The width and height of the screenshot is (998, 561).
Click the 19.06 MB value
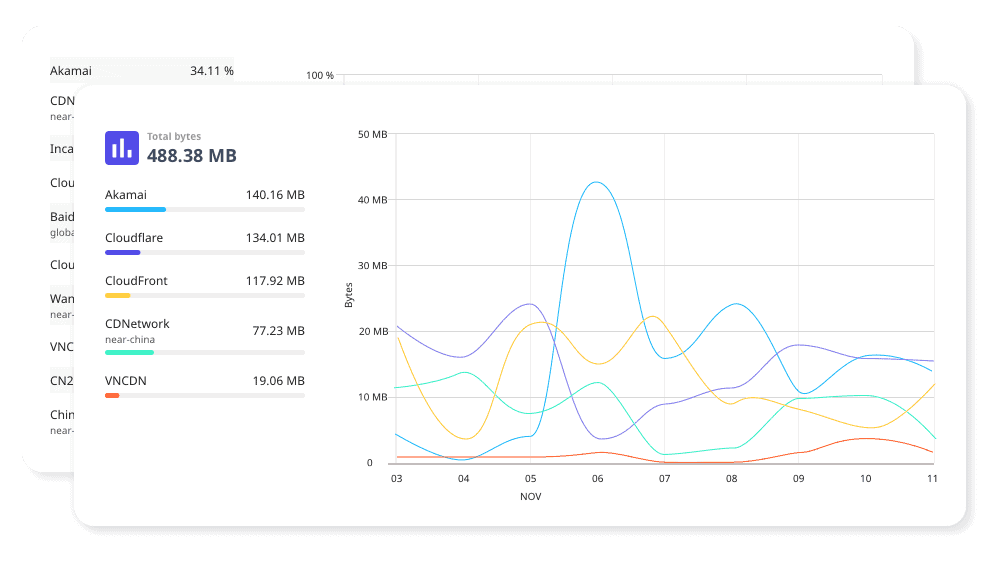coord(278,381)
